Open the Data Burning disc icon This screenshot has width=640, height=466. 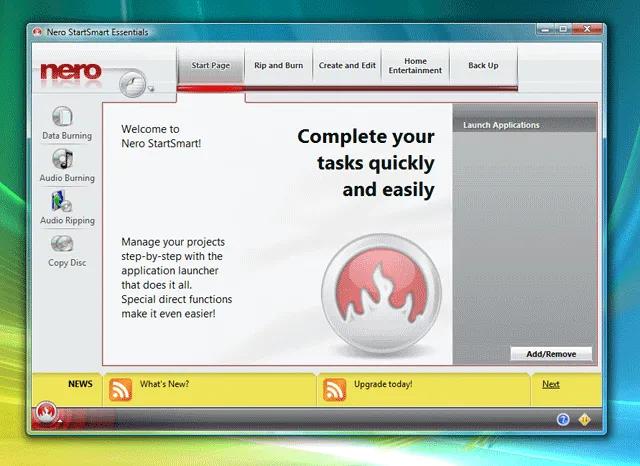click(x=62, y=116)
